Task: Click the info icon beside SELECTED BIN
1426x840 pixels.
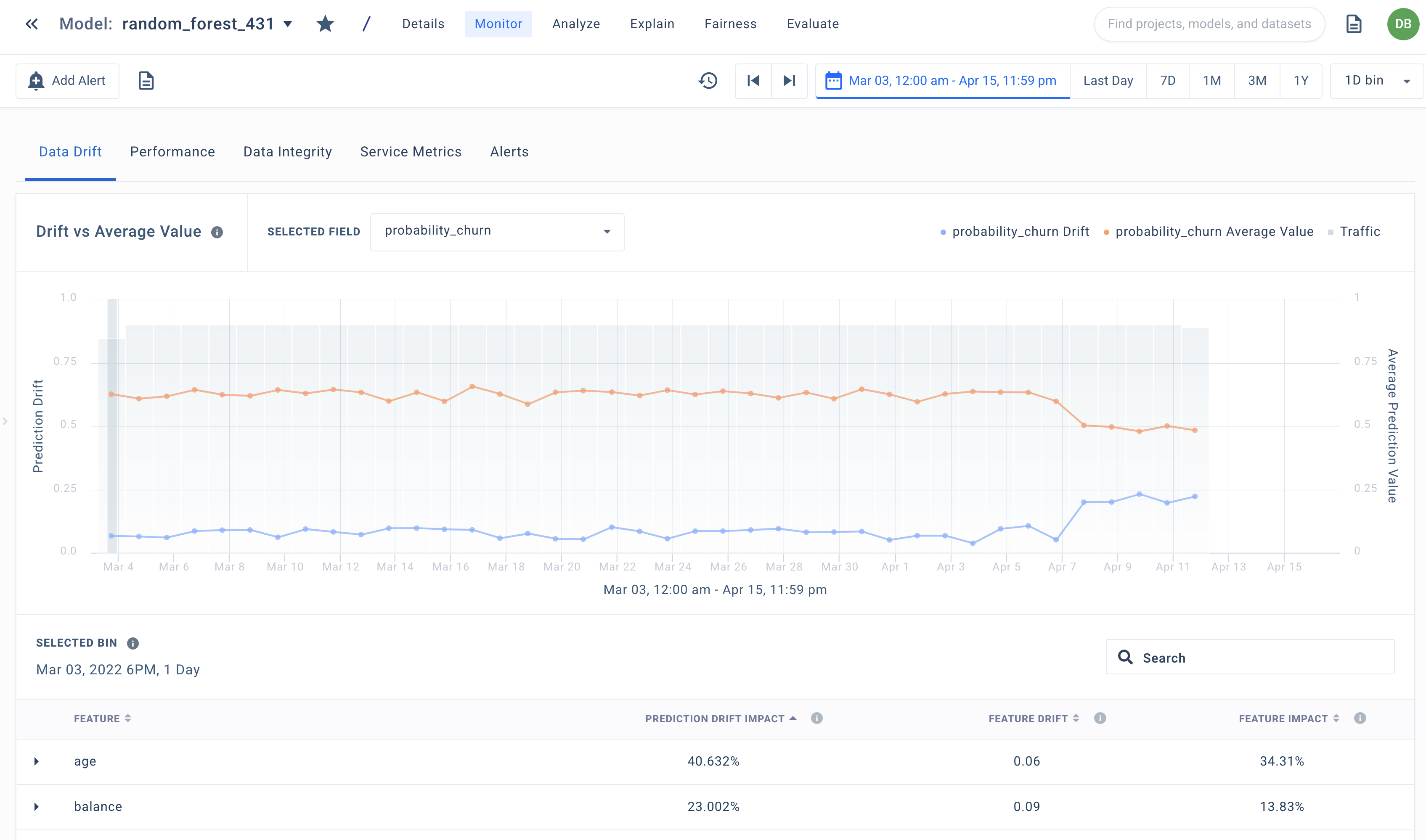Action: [133, 644]
